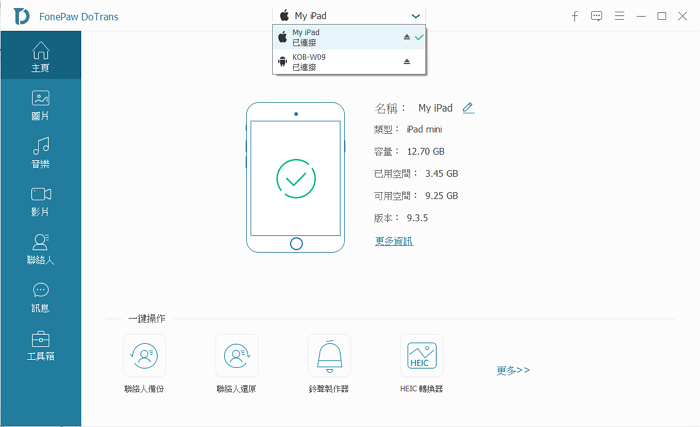700x427 pixels.
Task: Launch HEIC Converter (HEIC 轉換器) tool
Action: tap(421, 364)
